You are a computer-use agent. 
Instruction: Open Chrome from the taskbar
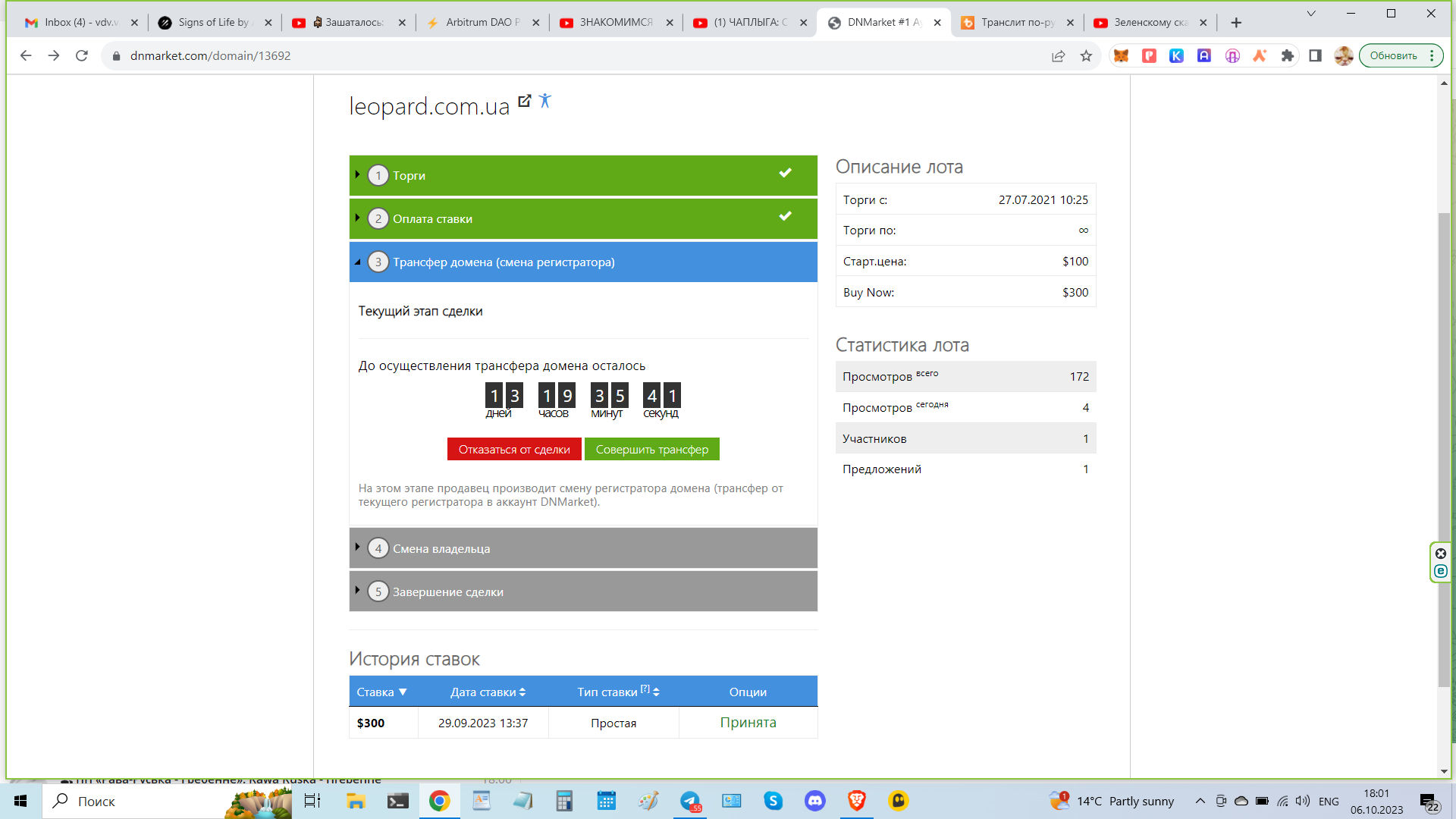tap(439, 801)
